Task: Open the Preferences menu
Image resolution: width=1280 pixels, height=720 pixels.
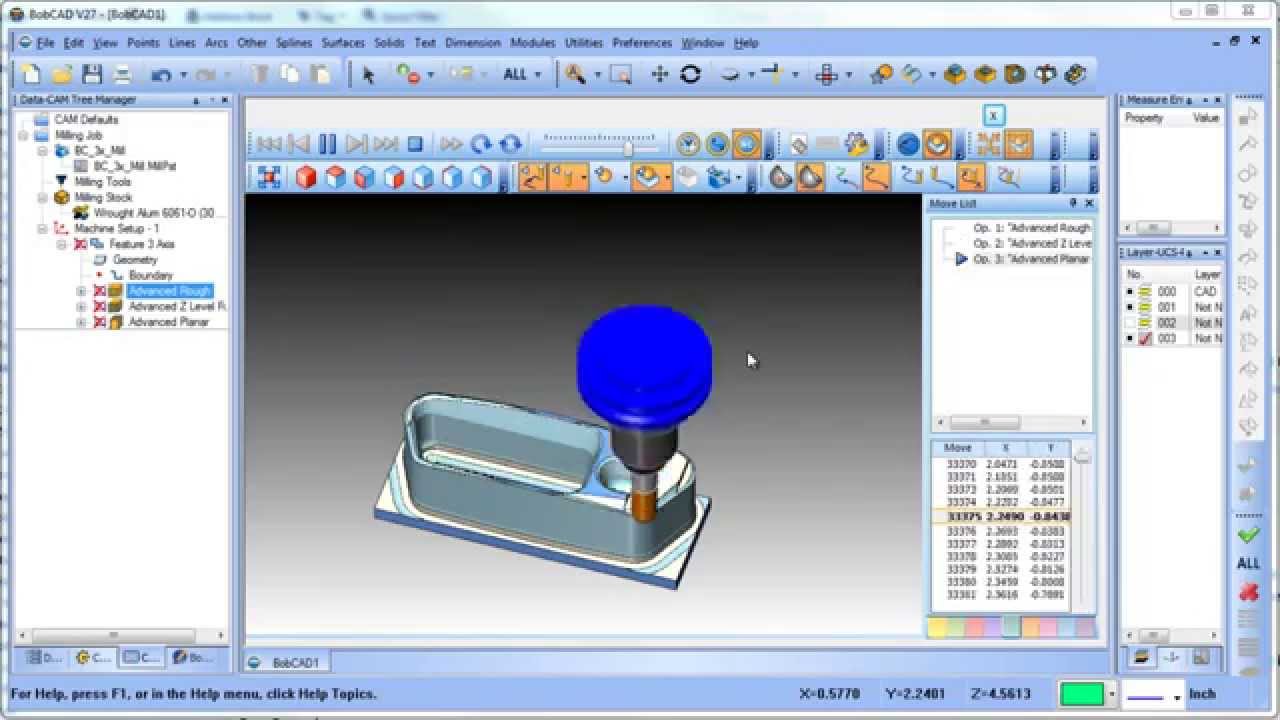Action: [x=642, y=43]
